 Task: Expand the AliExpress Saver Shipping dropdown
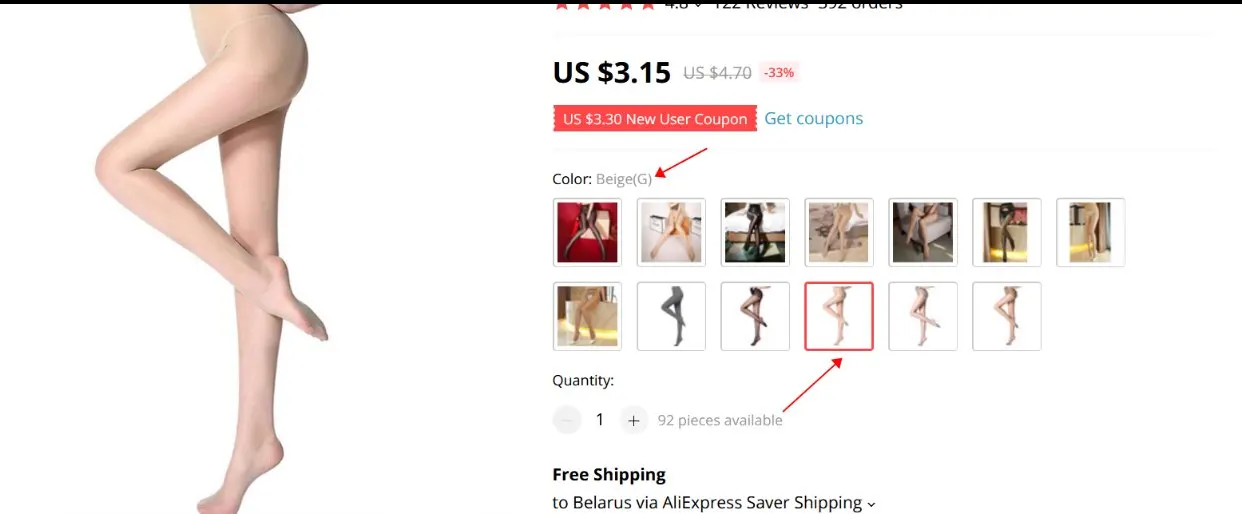871,504
